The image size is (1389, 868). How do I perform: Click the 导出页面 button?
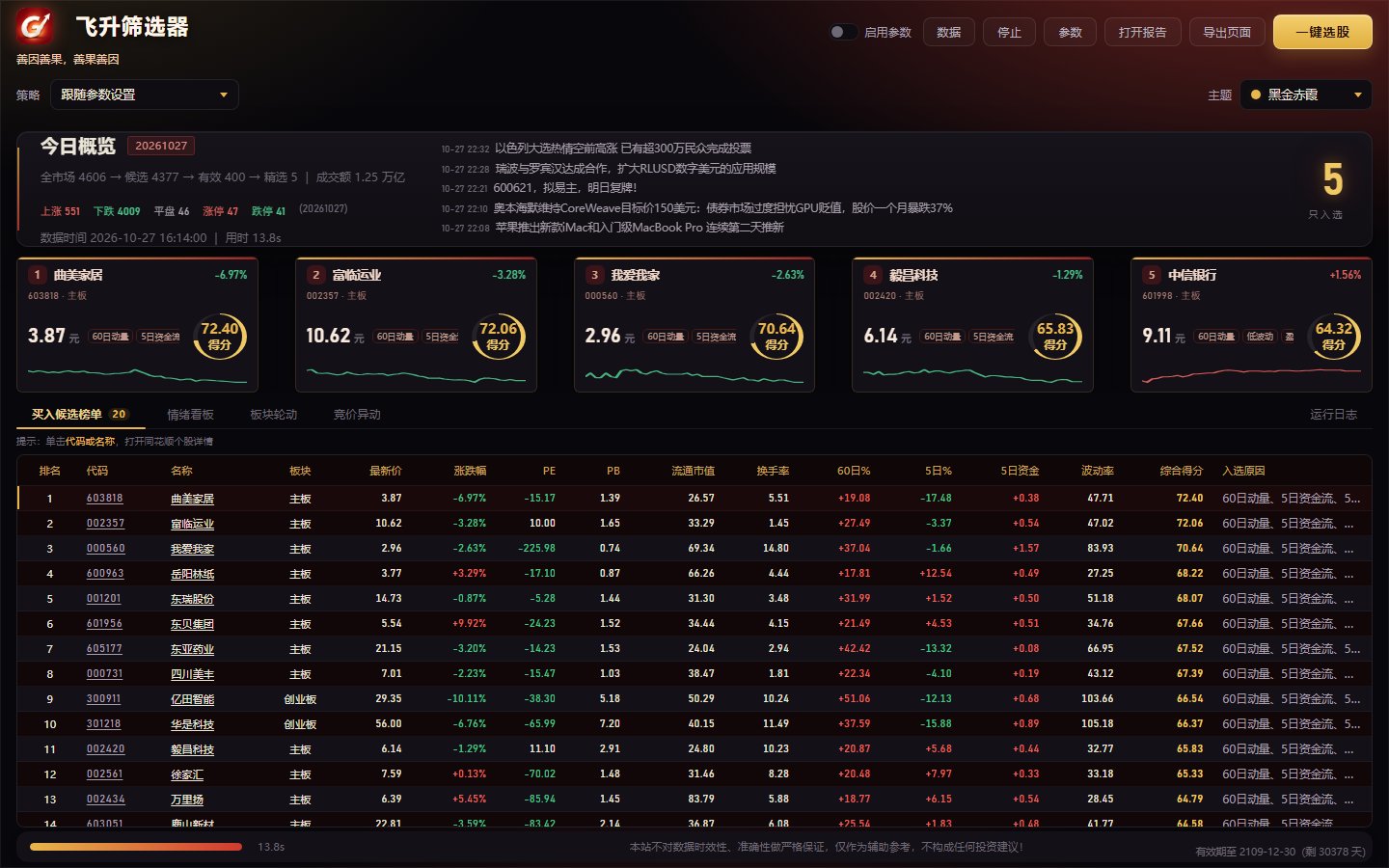pos(1227,32)
